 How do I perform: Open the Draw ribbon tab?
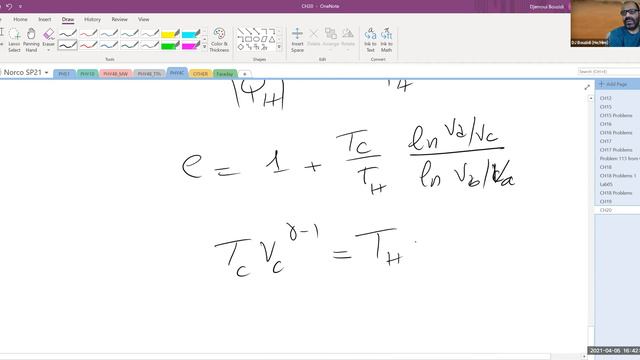point(68,19)
